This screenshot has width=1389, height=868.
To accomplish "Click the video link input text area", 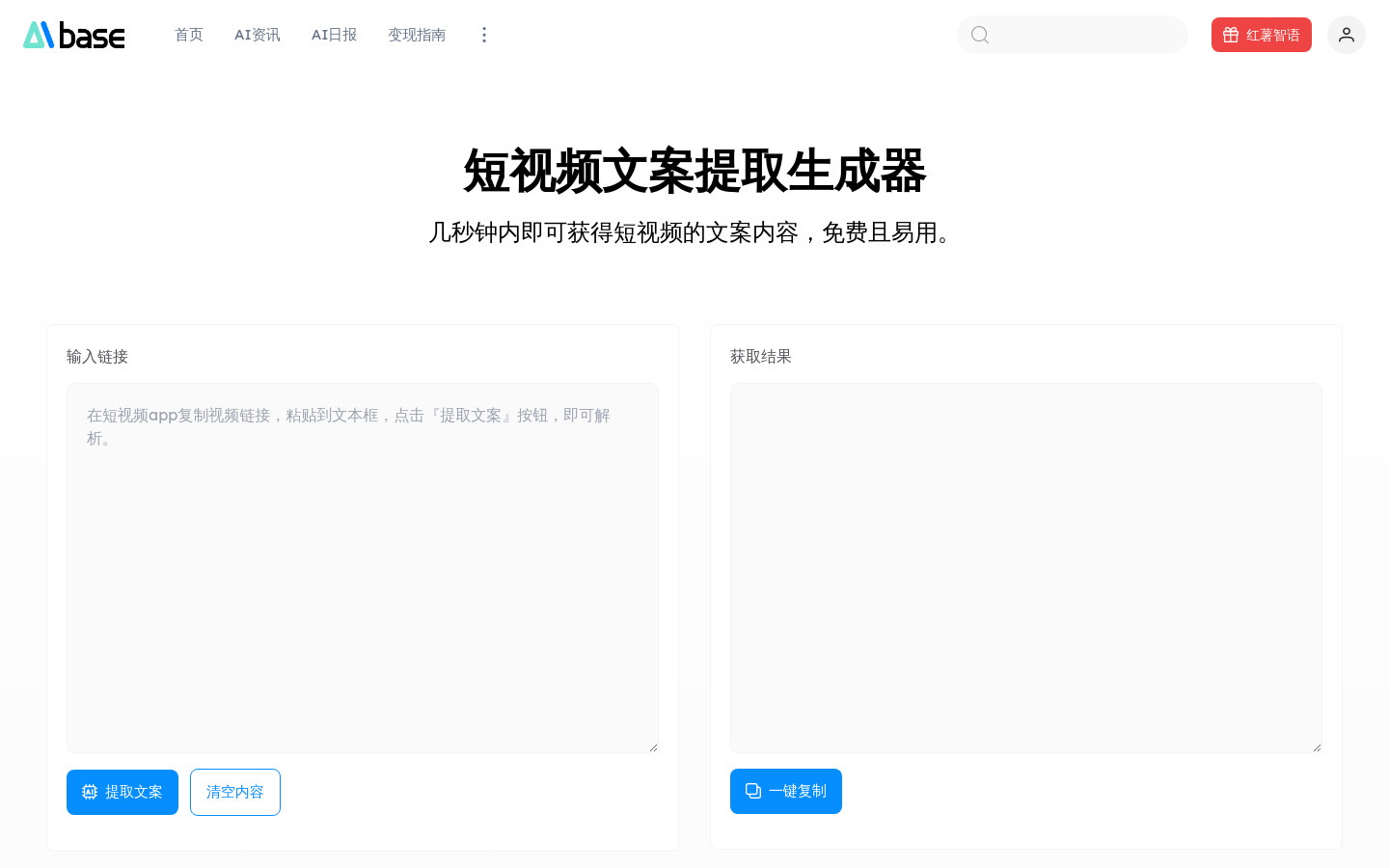I will tap(362, 567).
